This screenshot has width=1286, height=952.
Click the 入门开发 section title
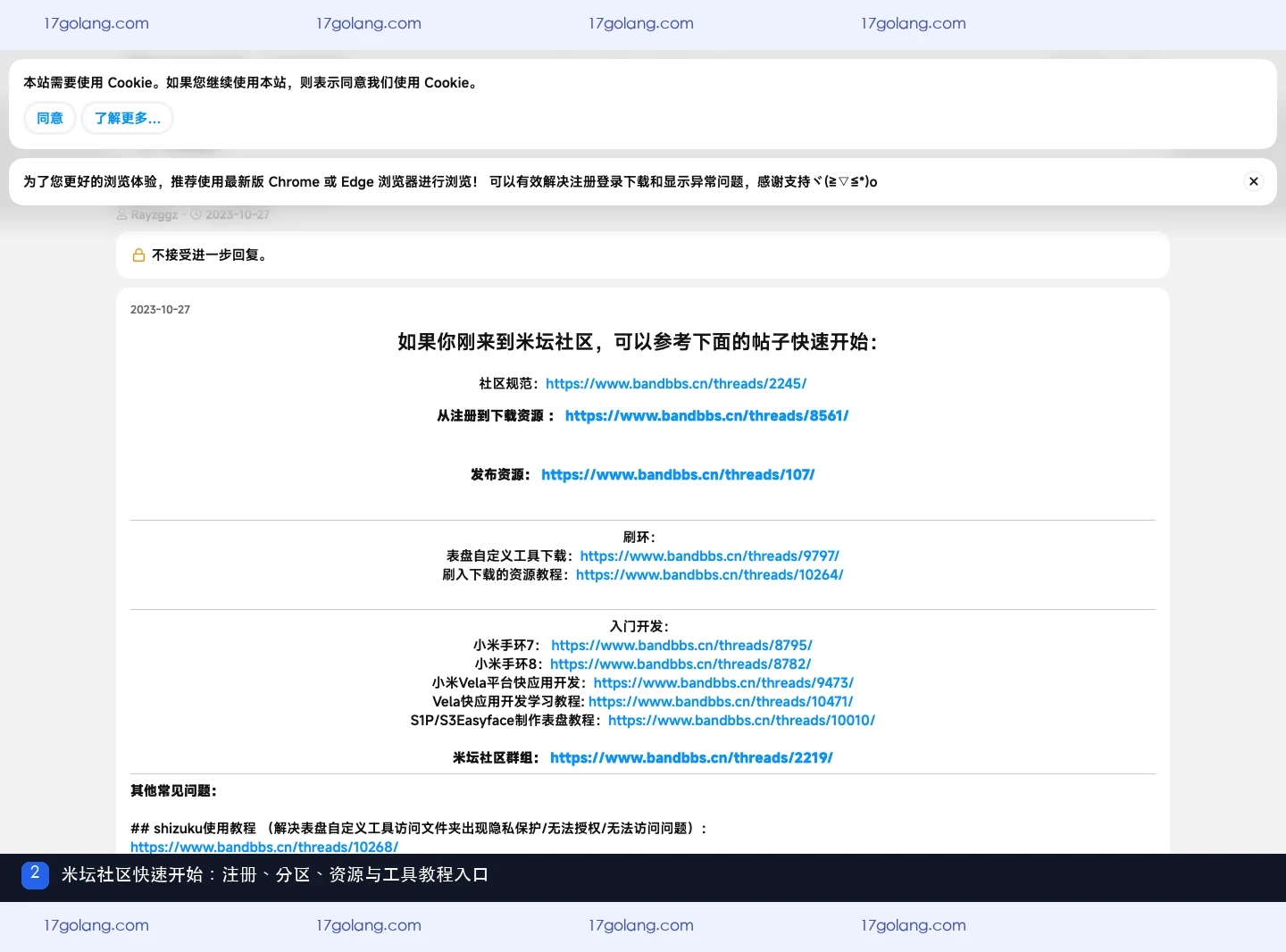click(x=639, y=627)
